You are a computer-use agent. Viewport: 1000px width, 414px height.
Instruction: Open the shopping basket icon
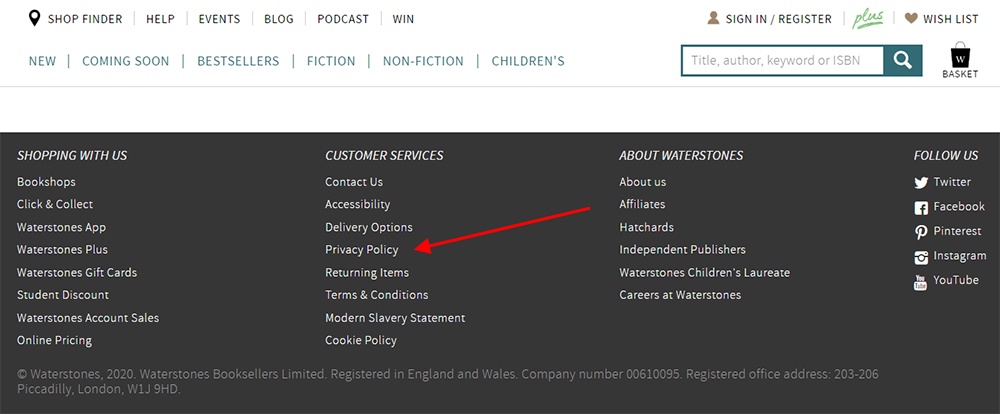click(x=960, y=55)
